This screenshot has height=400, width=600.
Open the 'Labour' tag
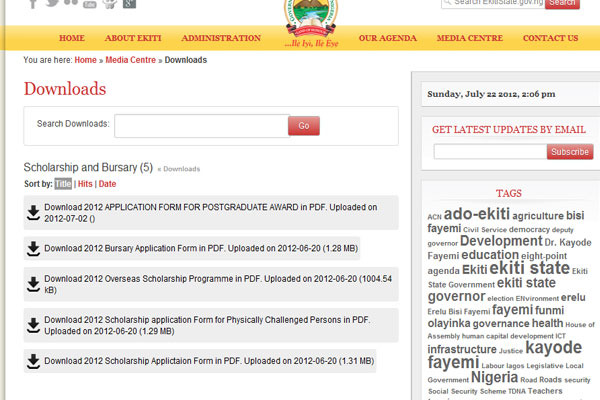[x=492, y=366]
